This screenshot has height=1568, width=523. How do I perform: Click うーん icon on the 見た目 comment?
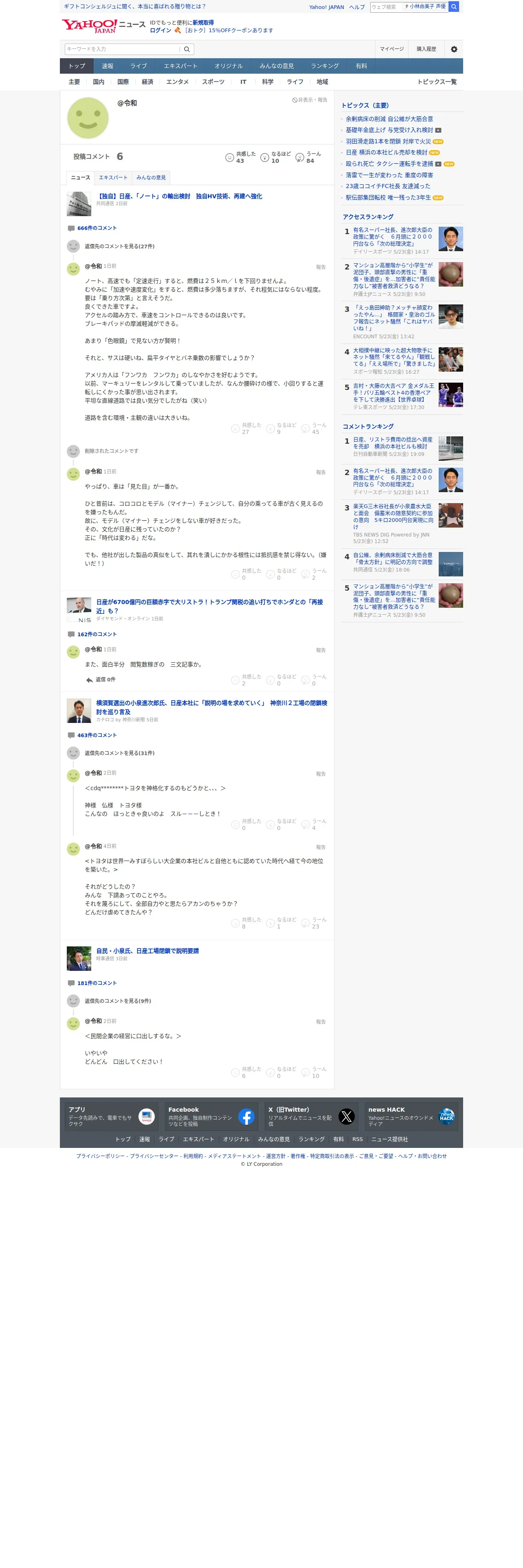(305, 574)
